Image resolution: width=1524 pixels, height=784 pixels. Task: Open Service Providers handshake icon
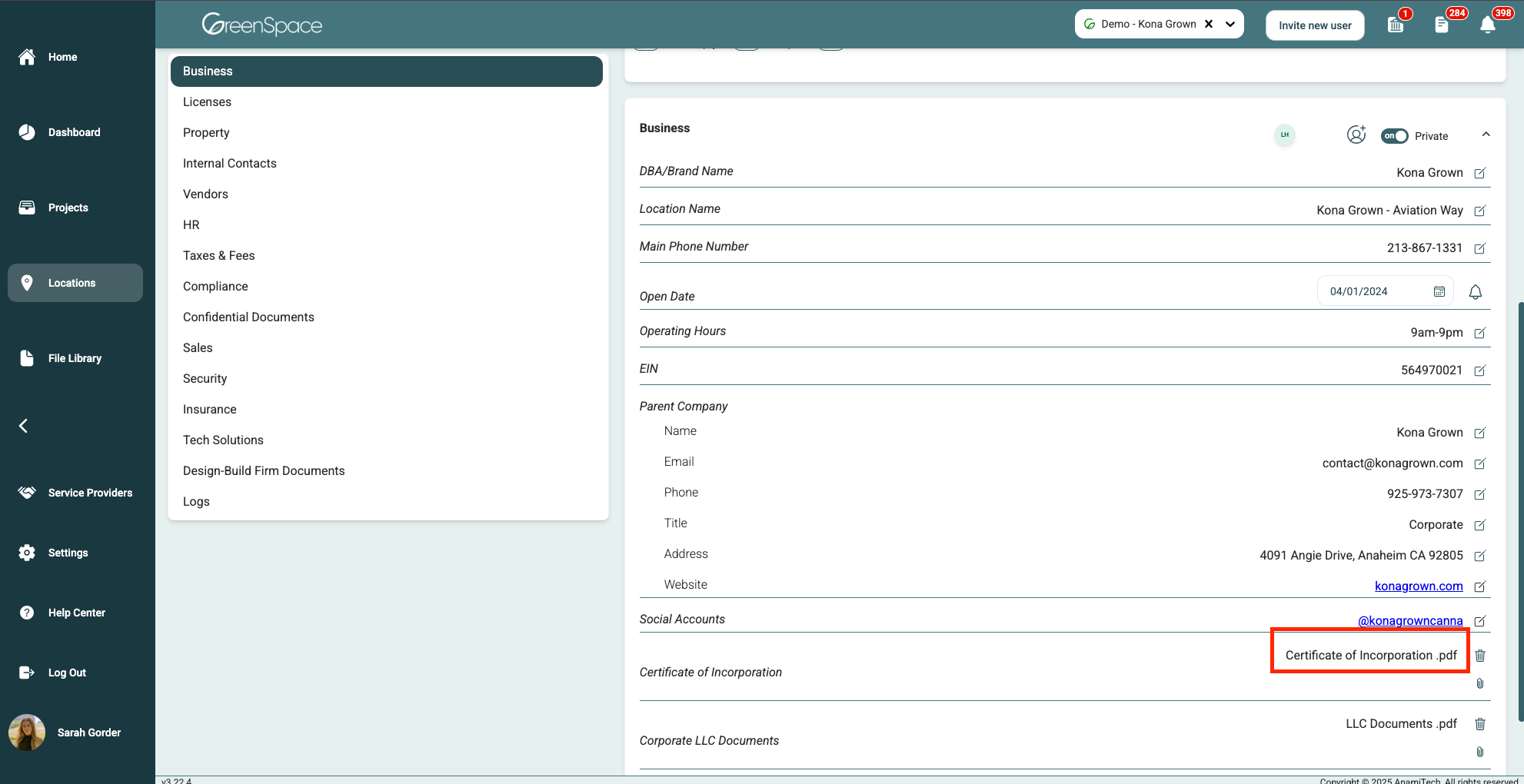(x=27, y=493)
